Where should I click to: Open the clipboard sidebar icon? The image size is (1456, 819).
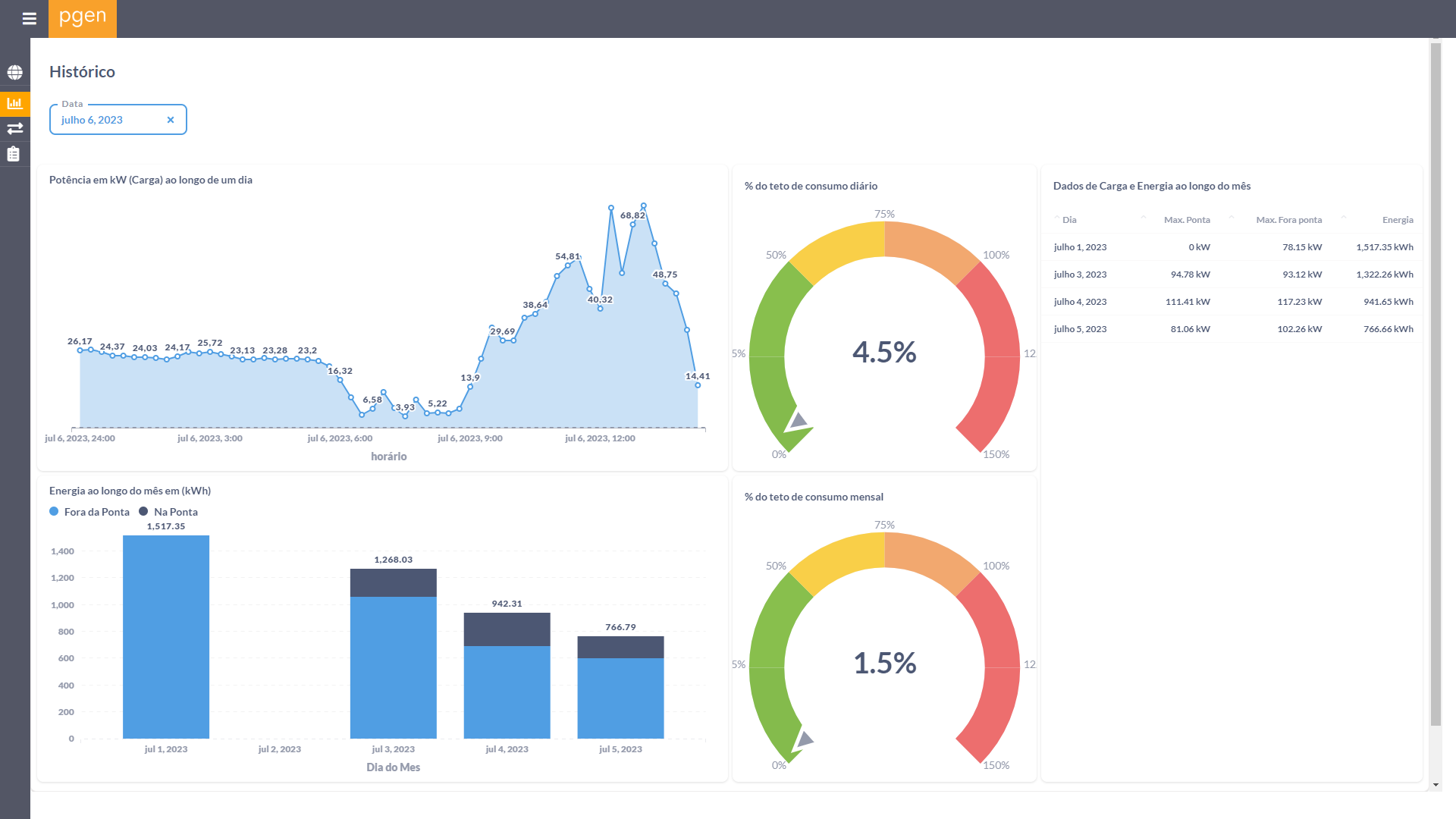point(14,154)
